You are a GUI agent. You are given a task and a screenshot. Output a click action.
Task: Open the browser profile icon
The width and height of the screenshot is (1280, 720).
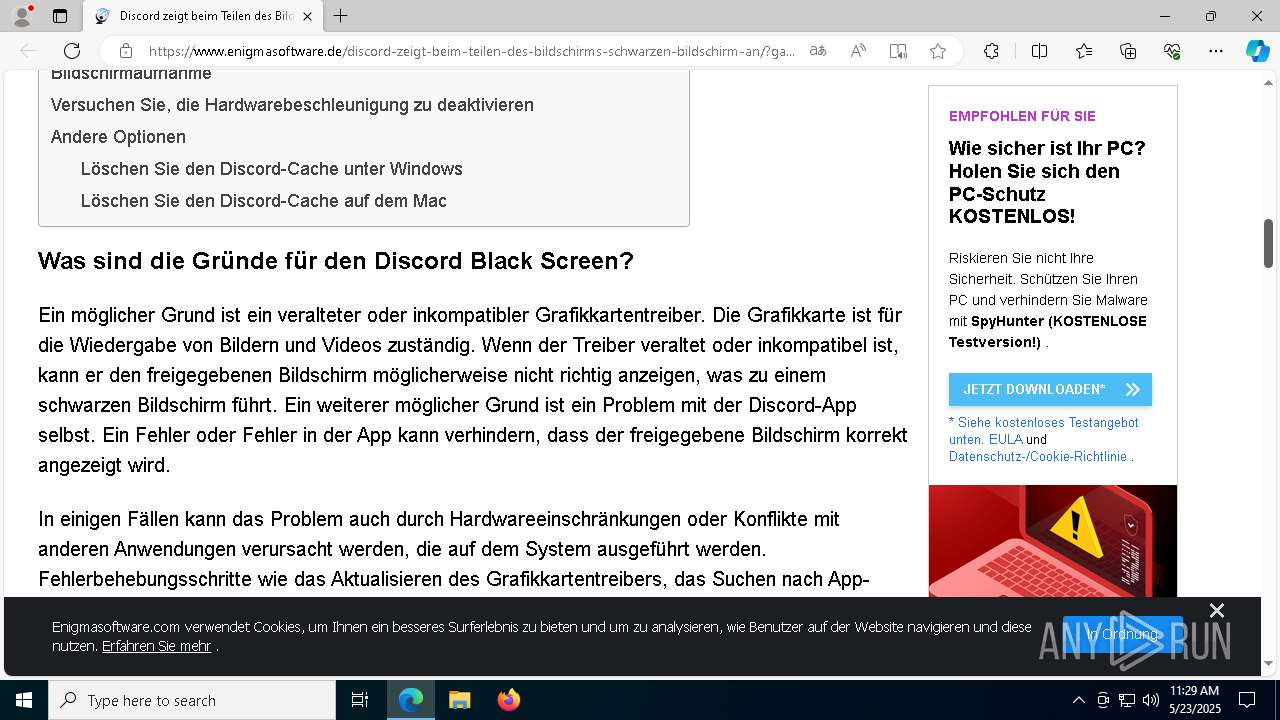22,16
